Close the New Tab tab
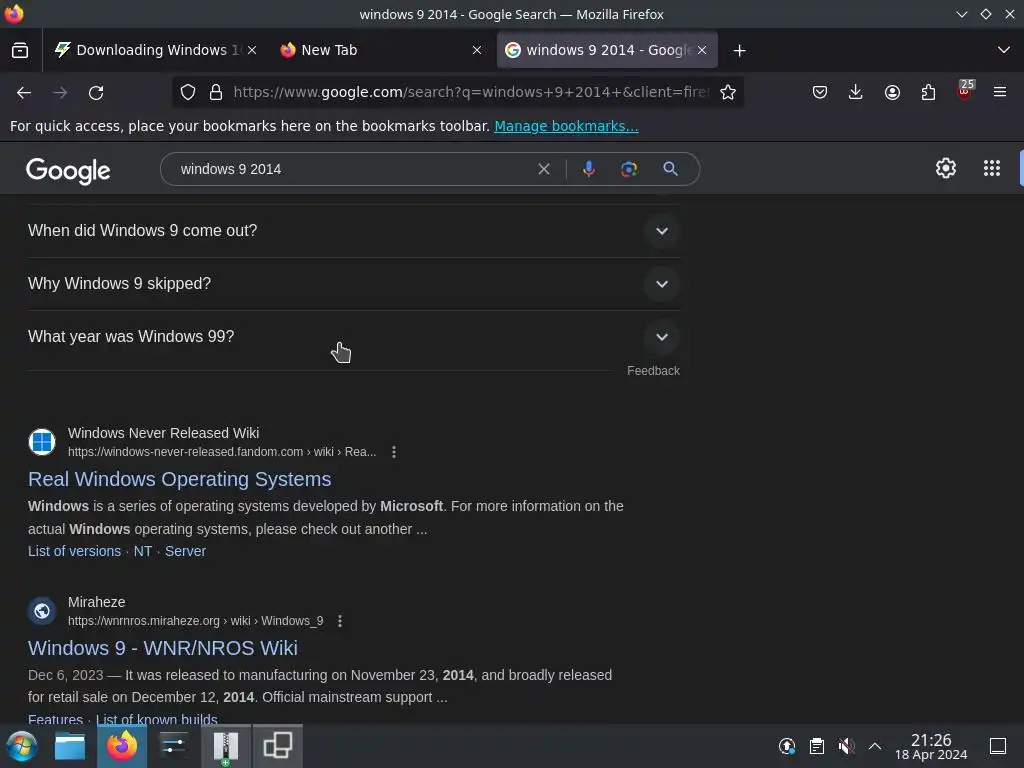The height and width of the screenshot is (768, 1024). point(477,50)
